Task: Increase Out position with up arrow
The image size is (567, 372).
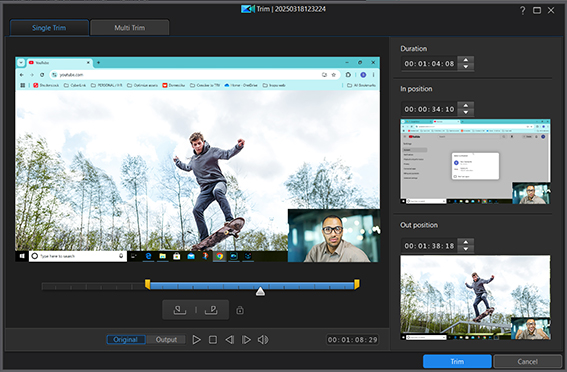Action: coord(466,242)
